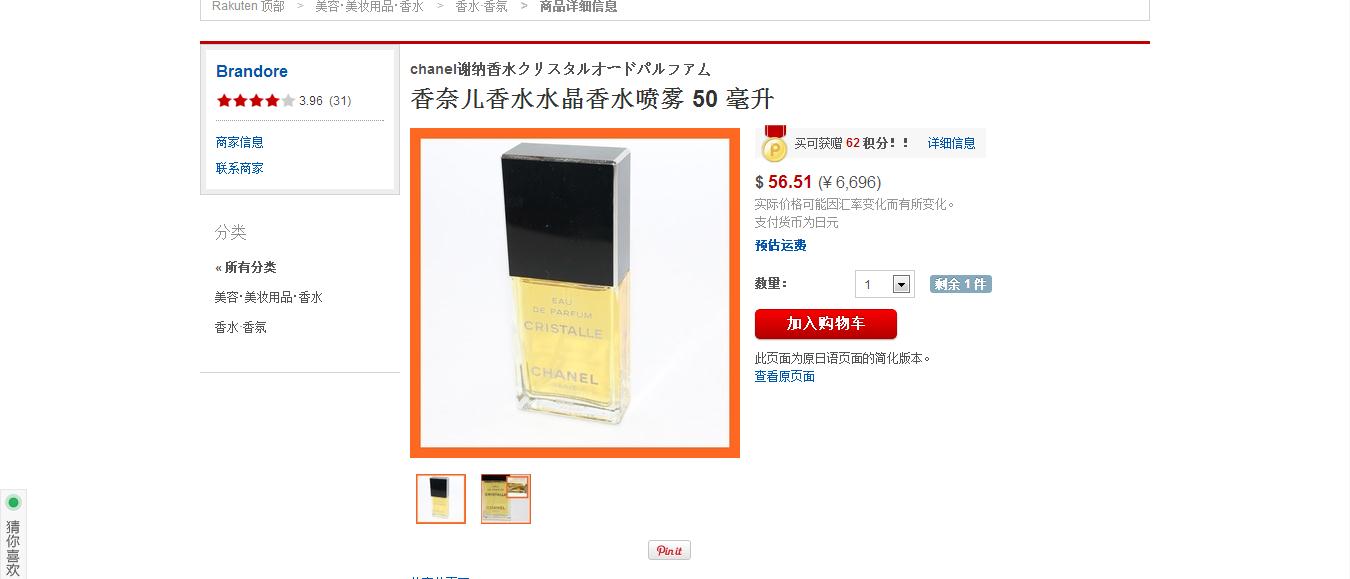The image size is (1350, 579).
Task: Select the first perfume bottle thumbnail
Action: 441,499
